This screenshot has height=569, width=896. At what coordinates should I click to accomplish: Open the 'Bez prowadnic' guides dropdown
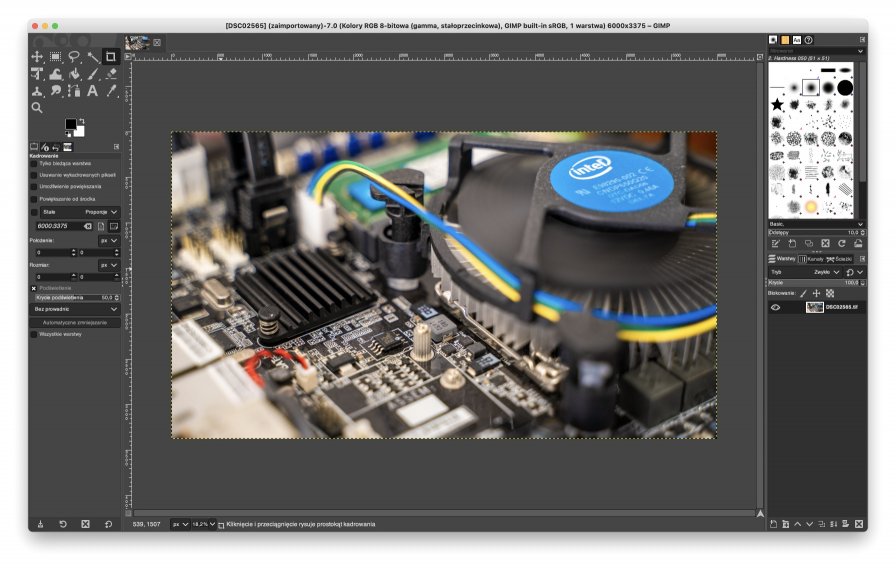click(x=76, y=310)
